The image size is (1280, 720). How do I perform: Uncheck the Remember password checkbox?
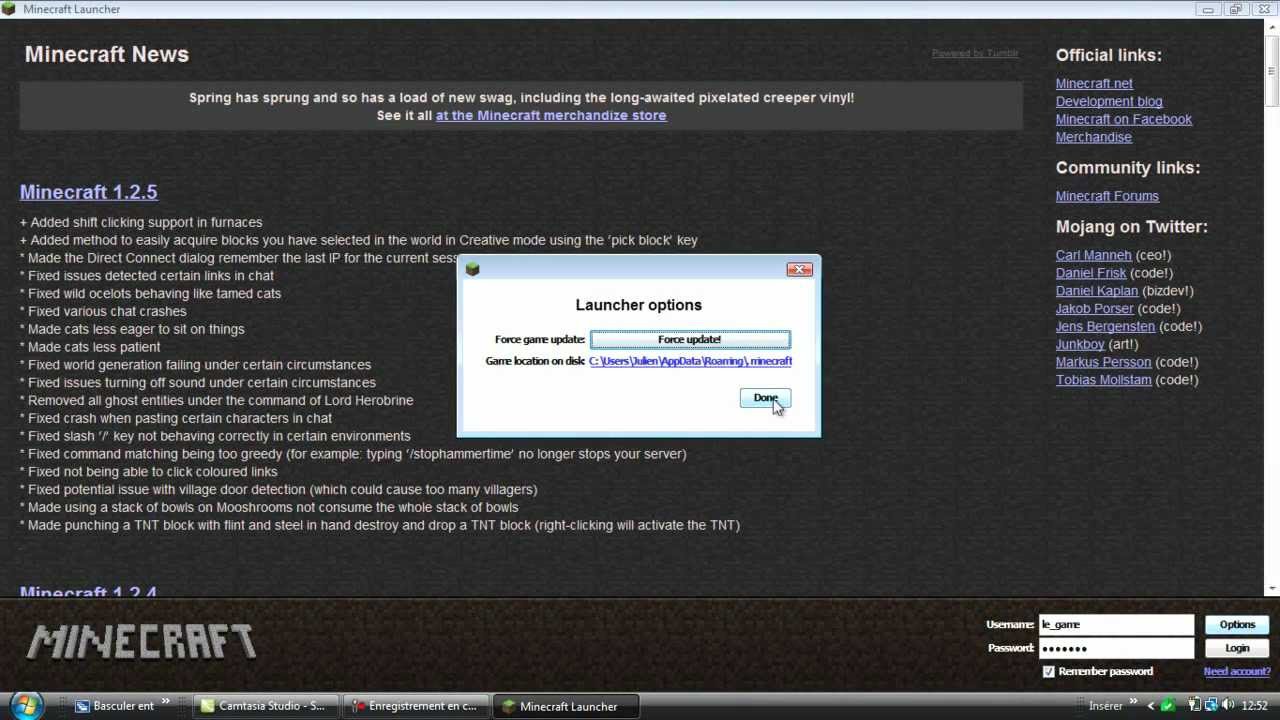coord(1048,671)
